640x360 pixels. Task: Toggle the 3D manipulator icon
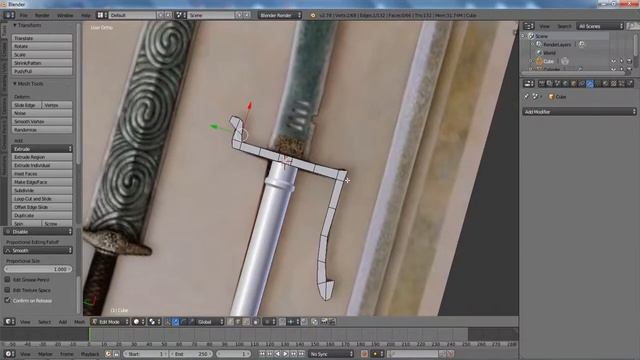(x=168, y=322)
